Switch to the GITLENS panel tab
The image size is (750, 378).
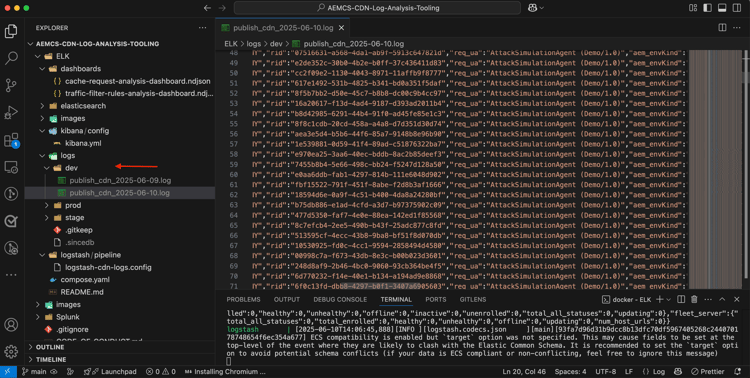coord(473,300)
